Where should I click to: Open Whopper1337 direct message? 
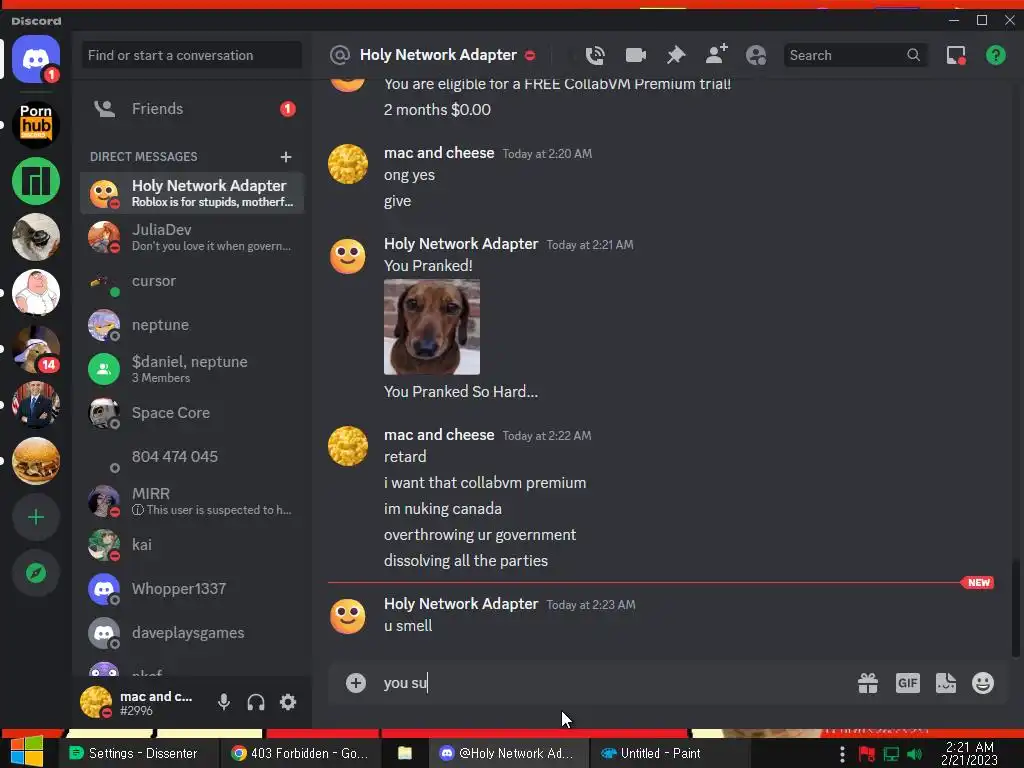click(192, 589)
